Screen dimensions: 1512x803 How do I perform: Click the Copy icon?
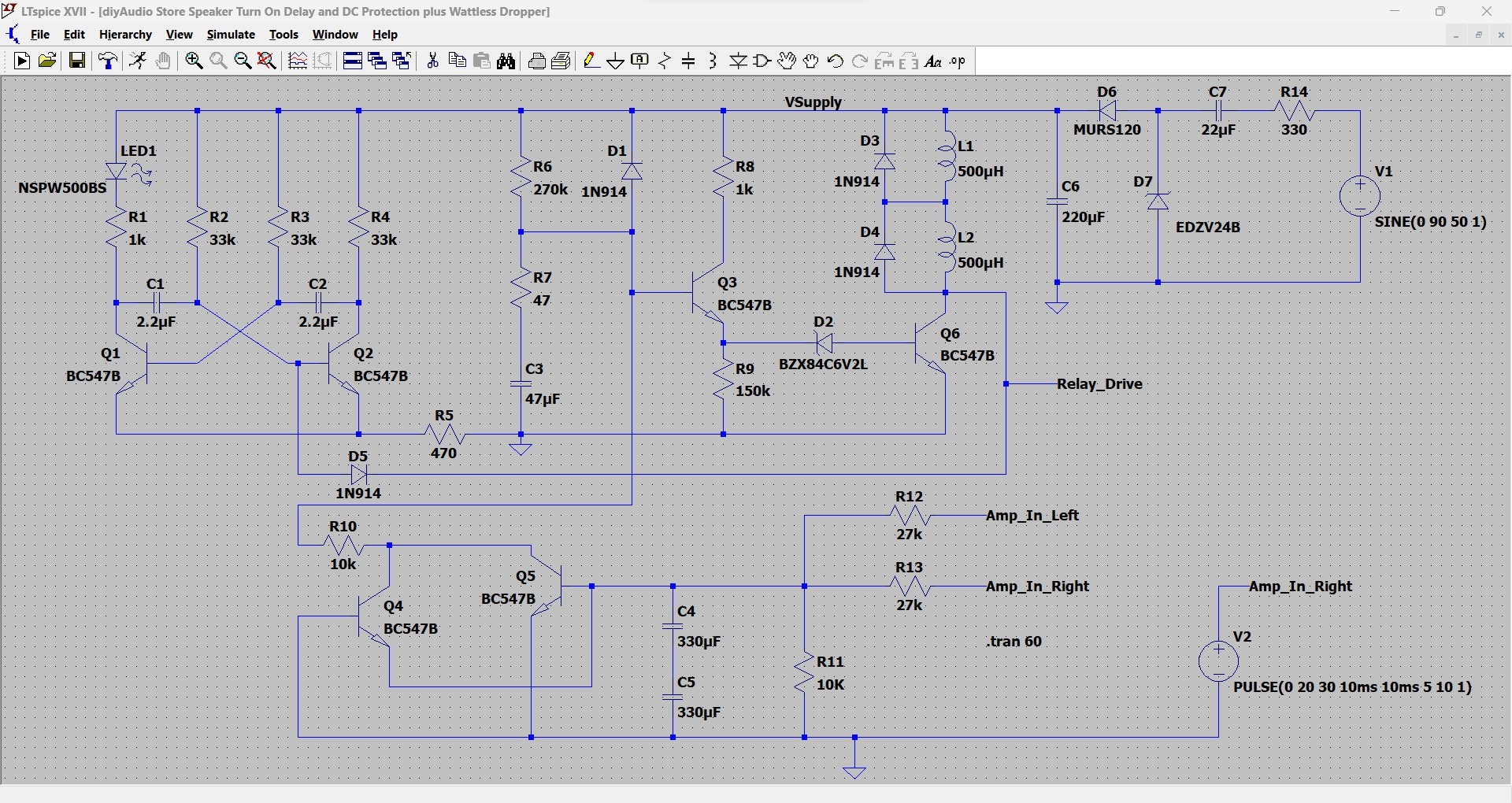[x=457, y=61]
